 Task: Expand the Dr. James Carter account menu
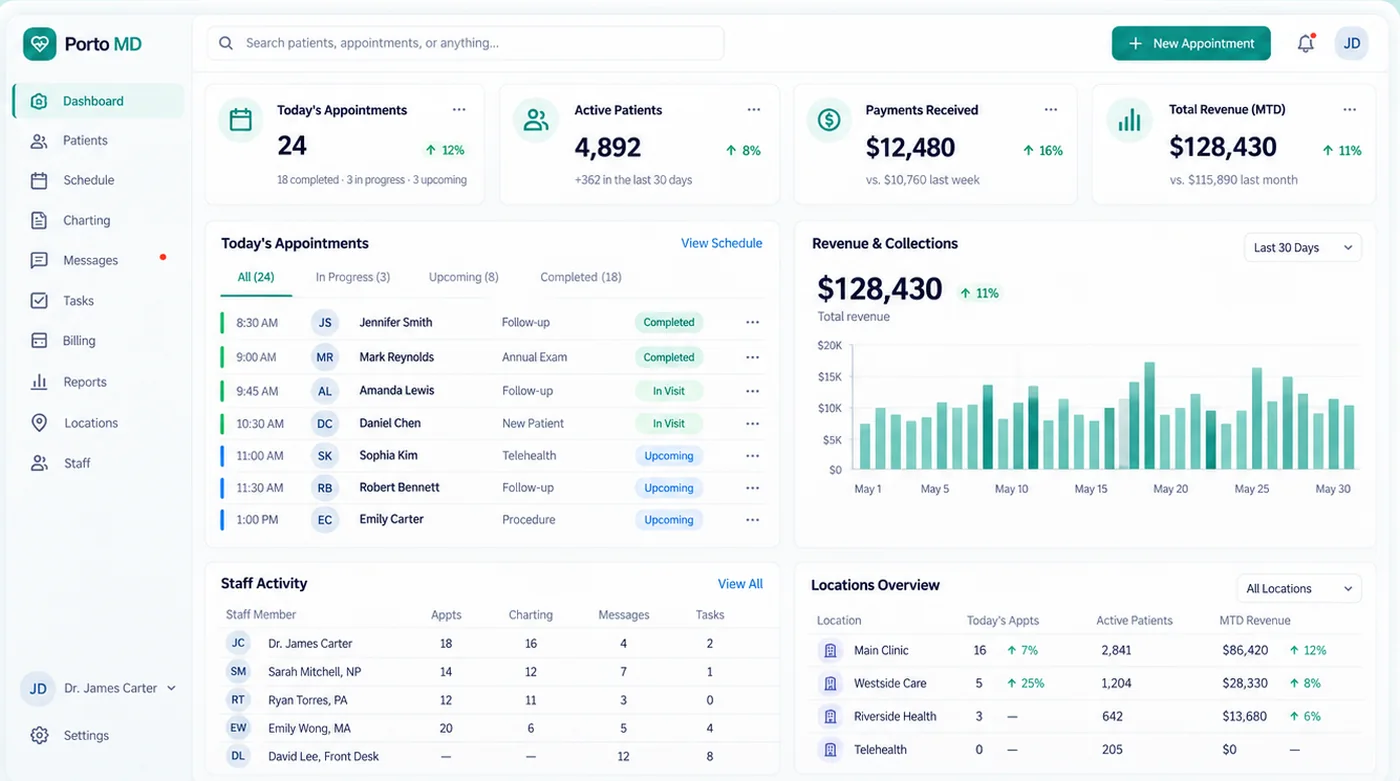pos(100,688)
